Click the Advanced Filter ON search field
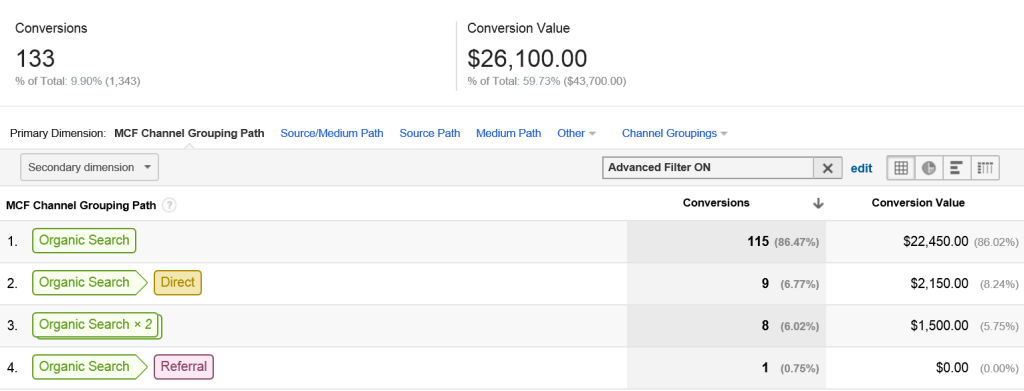 [708, 168]
